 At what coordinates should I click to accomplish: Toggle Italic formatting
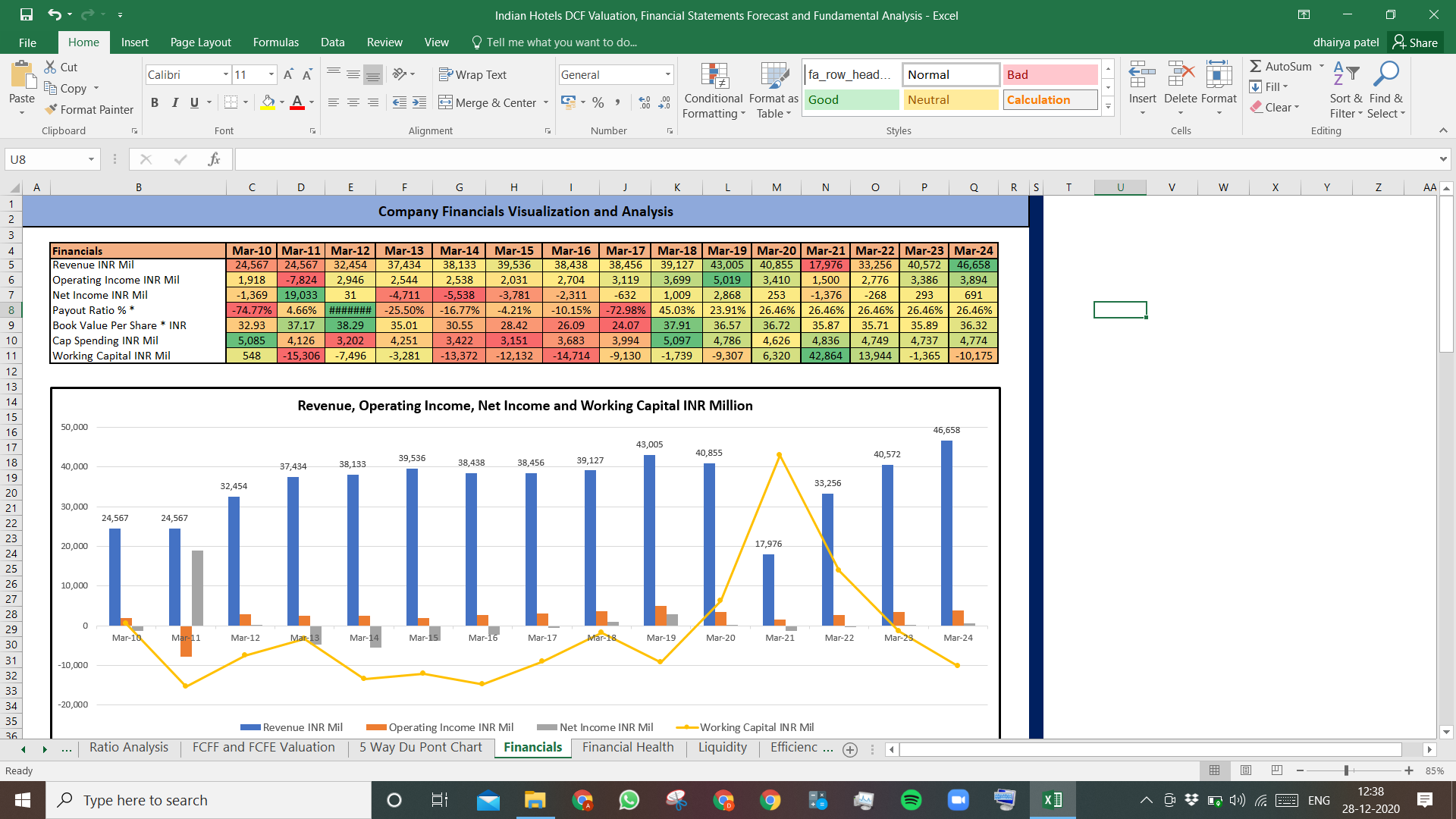click(174, 102)
